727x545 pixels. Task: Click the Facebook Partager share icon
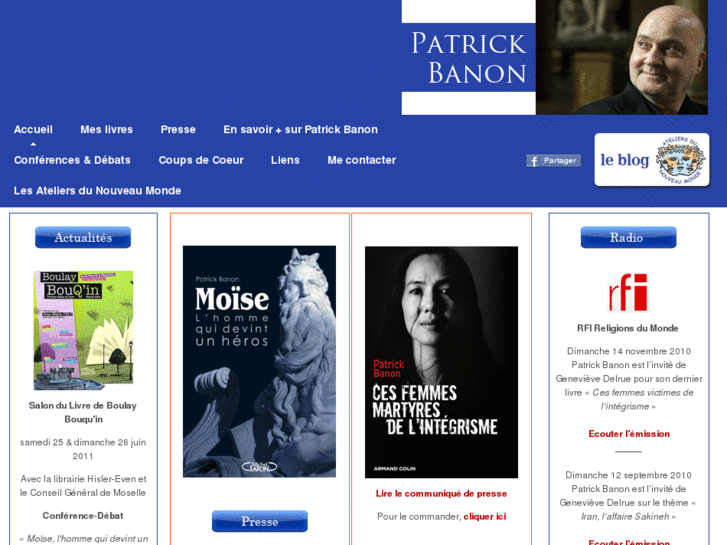(x=553, y=160)
